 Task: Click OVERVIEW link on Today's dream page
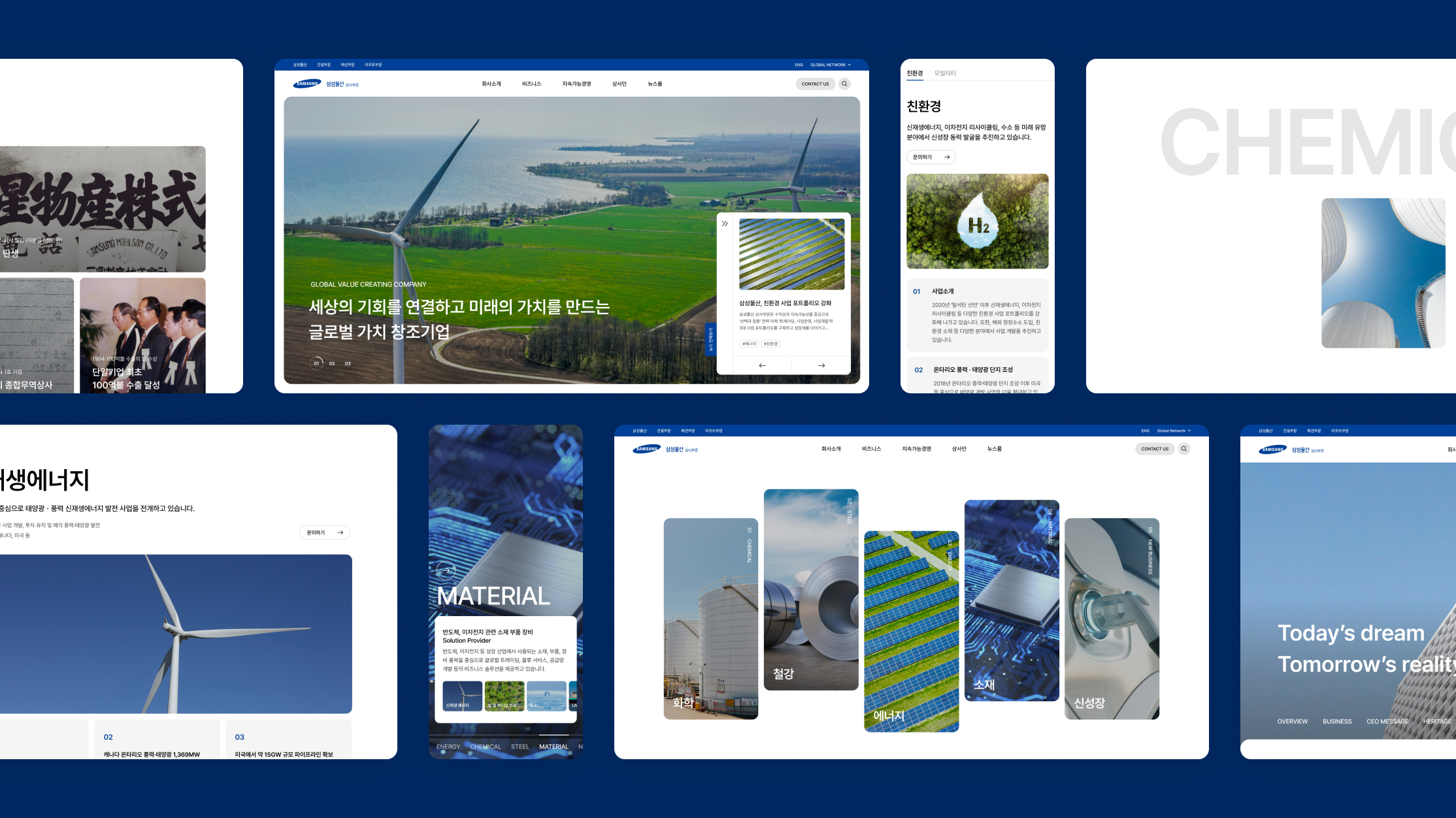[1293, 721]
